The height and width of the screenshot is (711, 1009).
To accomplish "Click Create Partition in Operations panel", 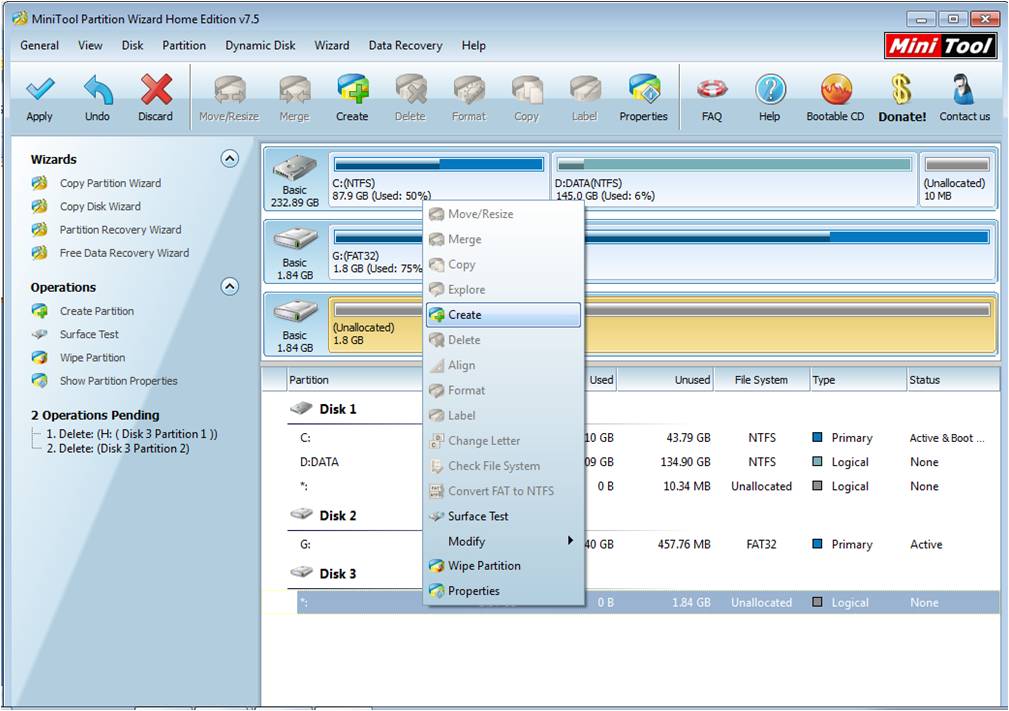I will pyautogui.click(x=97, y=311).
